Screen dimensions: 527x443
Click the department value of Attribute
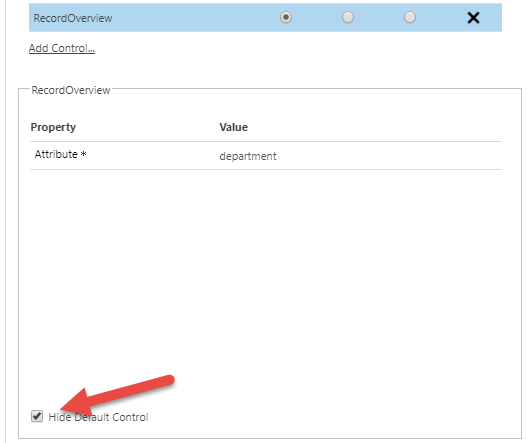point(248,156)
